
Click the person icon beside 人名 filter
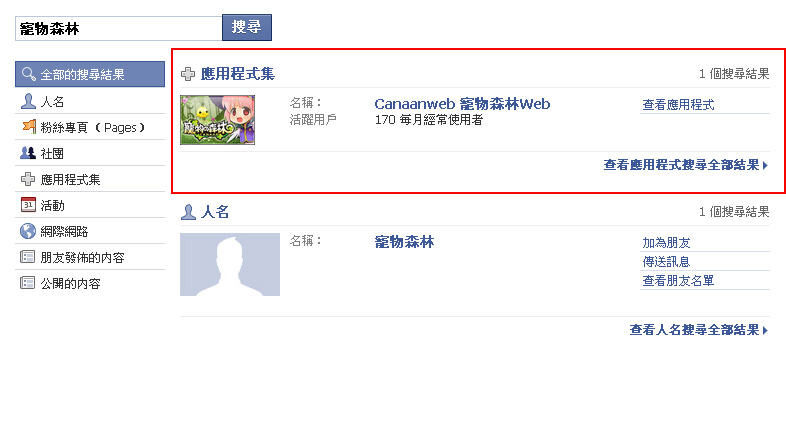coord(28,101)
